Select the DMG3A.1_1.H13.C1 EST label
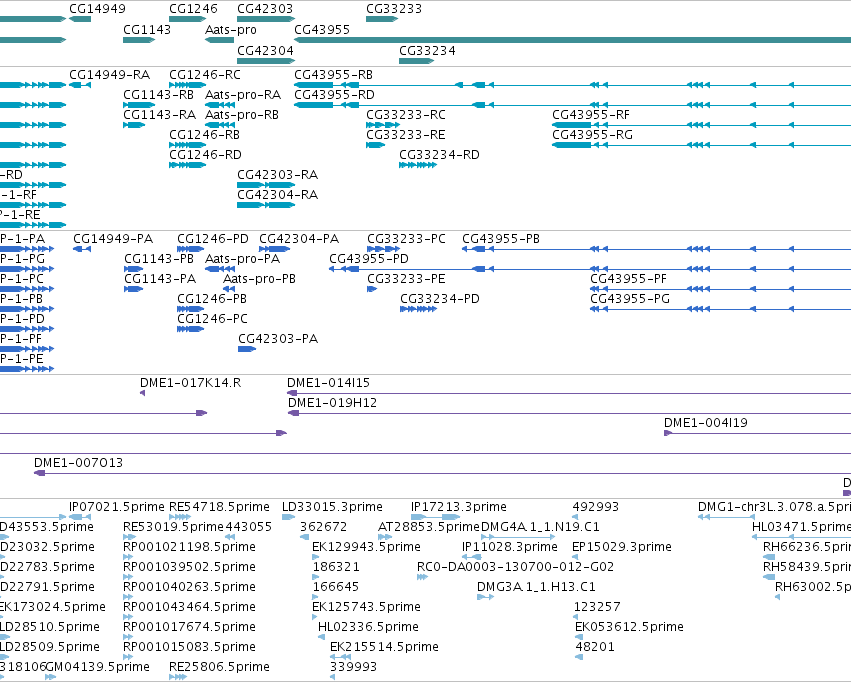The height and width of the screenshot is (682, 851). tap(536, 587)
